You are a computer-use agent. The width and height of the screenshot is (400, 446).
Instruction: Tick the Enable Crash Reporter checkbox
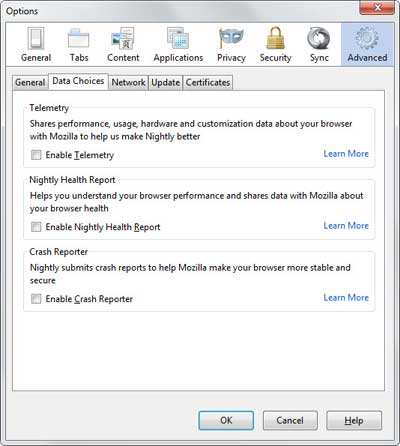tap(36, 299)
